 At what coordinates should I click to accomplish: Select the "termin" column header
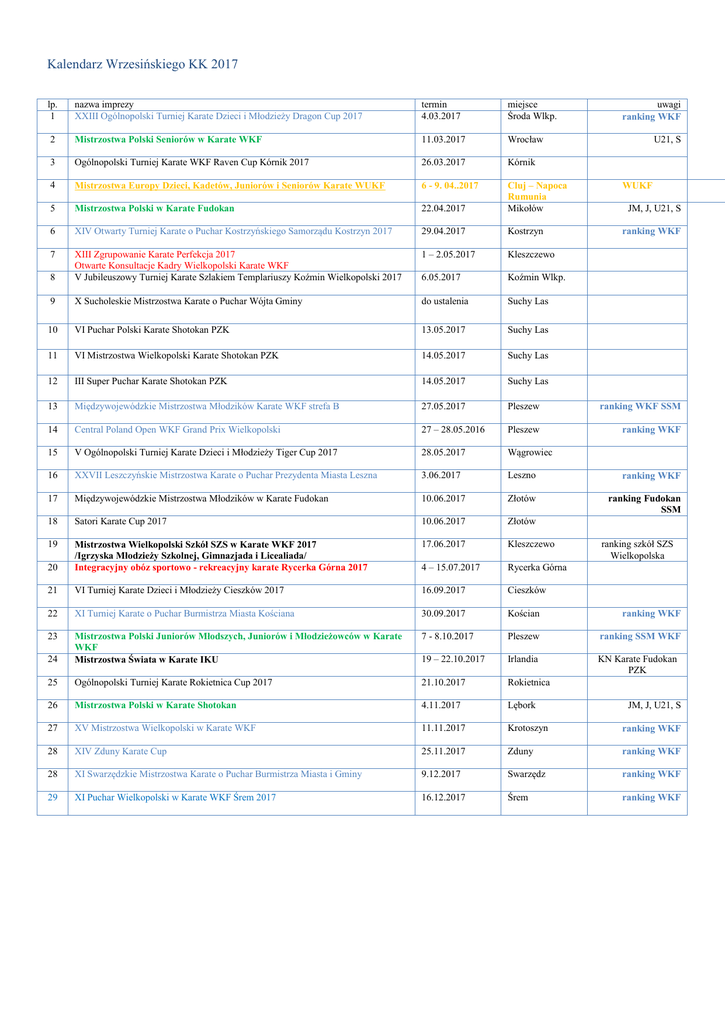(434, 104)
